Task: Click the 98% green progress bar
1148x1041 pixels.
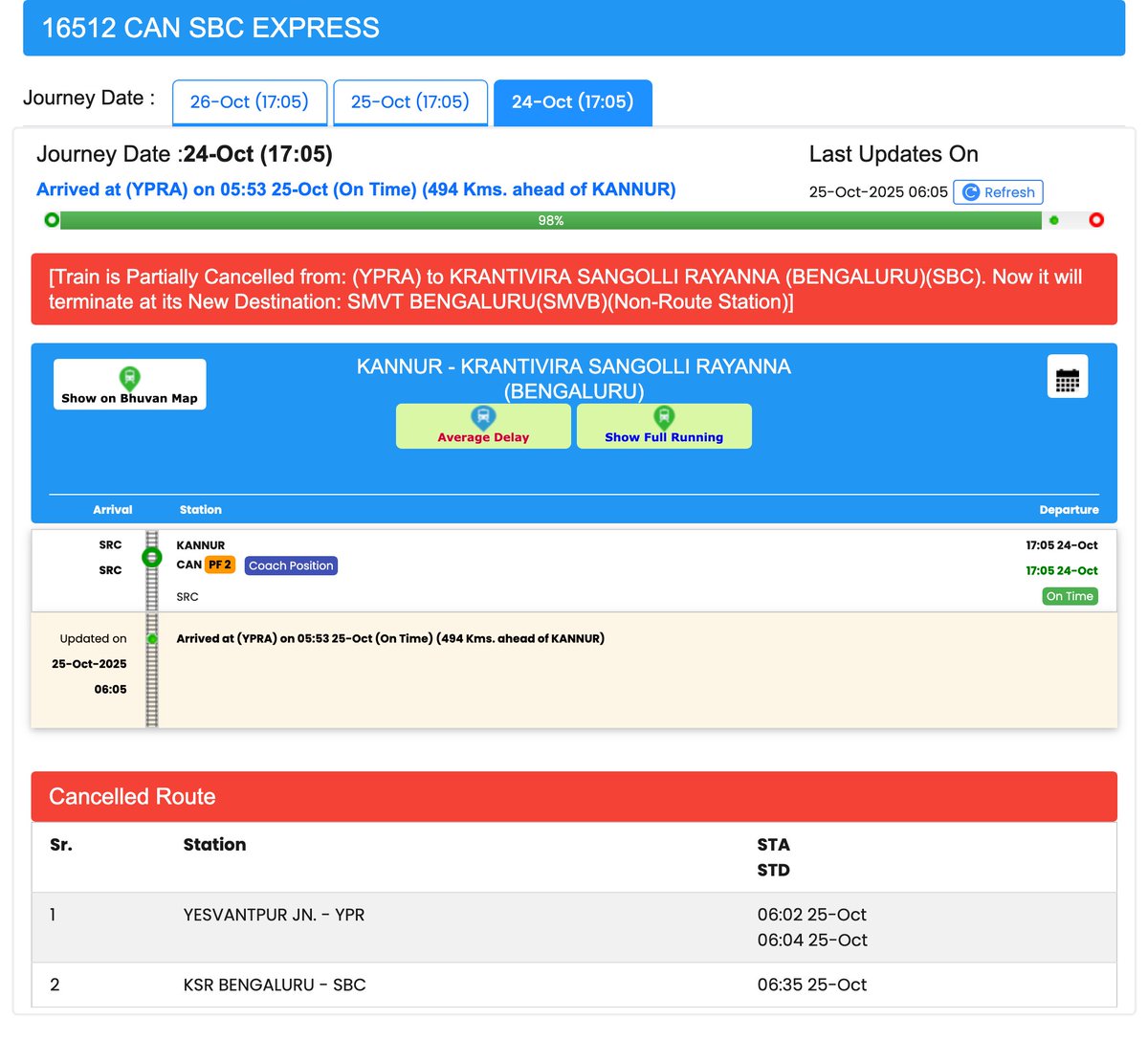Action: click(x=550, y=219)
